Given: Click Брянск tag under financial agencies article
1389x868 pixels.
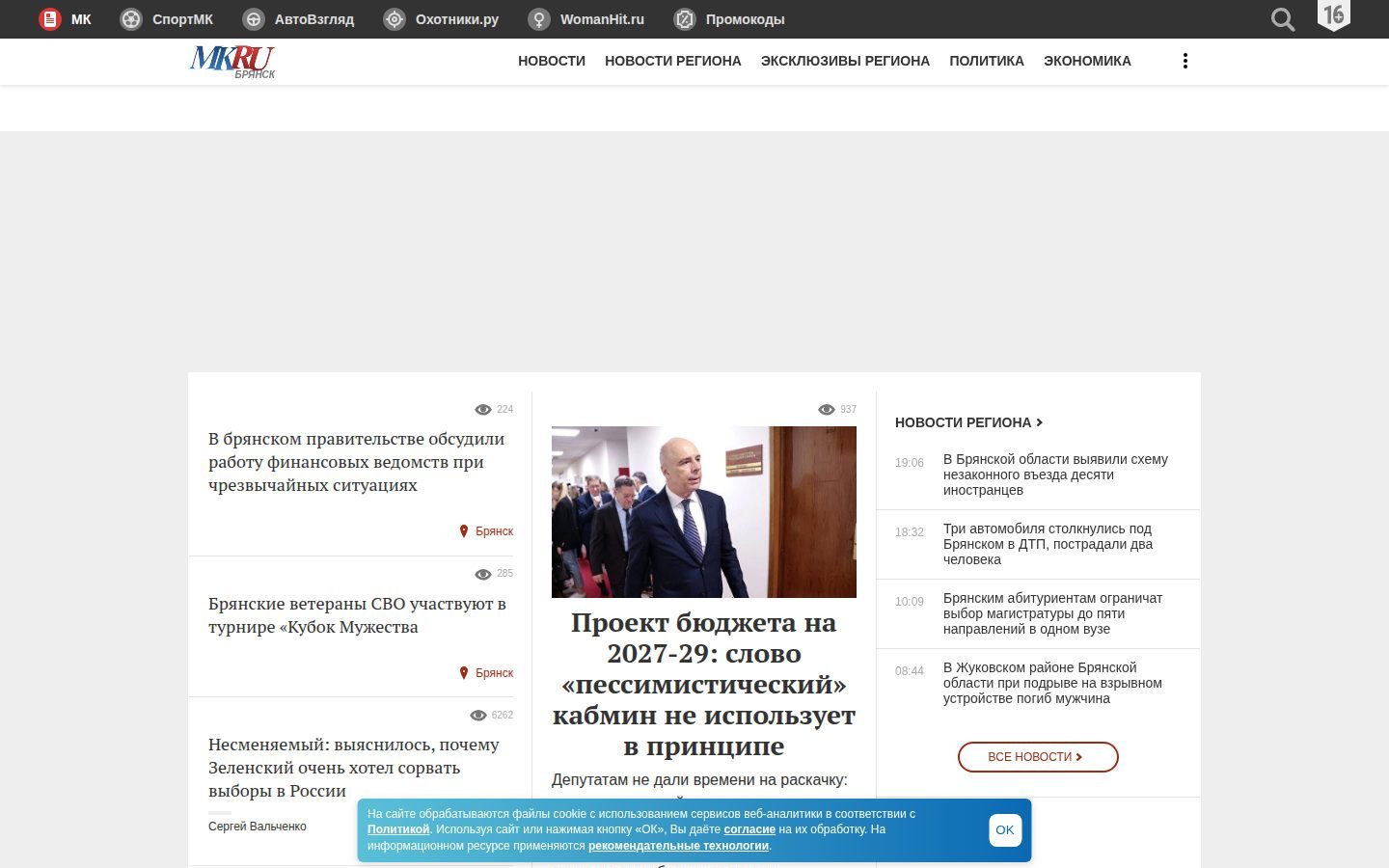Looking at the screenshot, I should pos(494,531).
